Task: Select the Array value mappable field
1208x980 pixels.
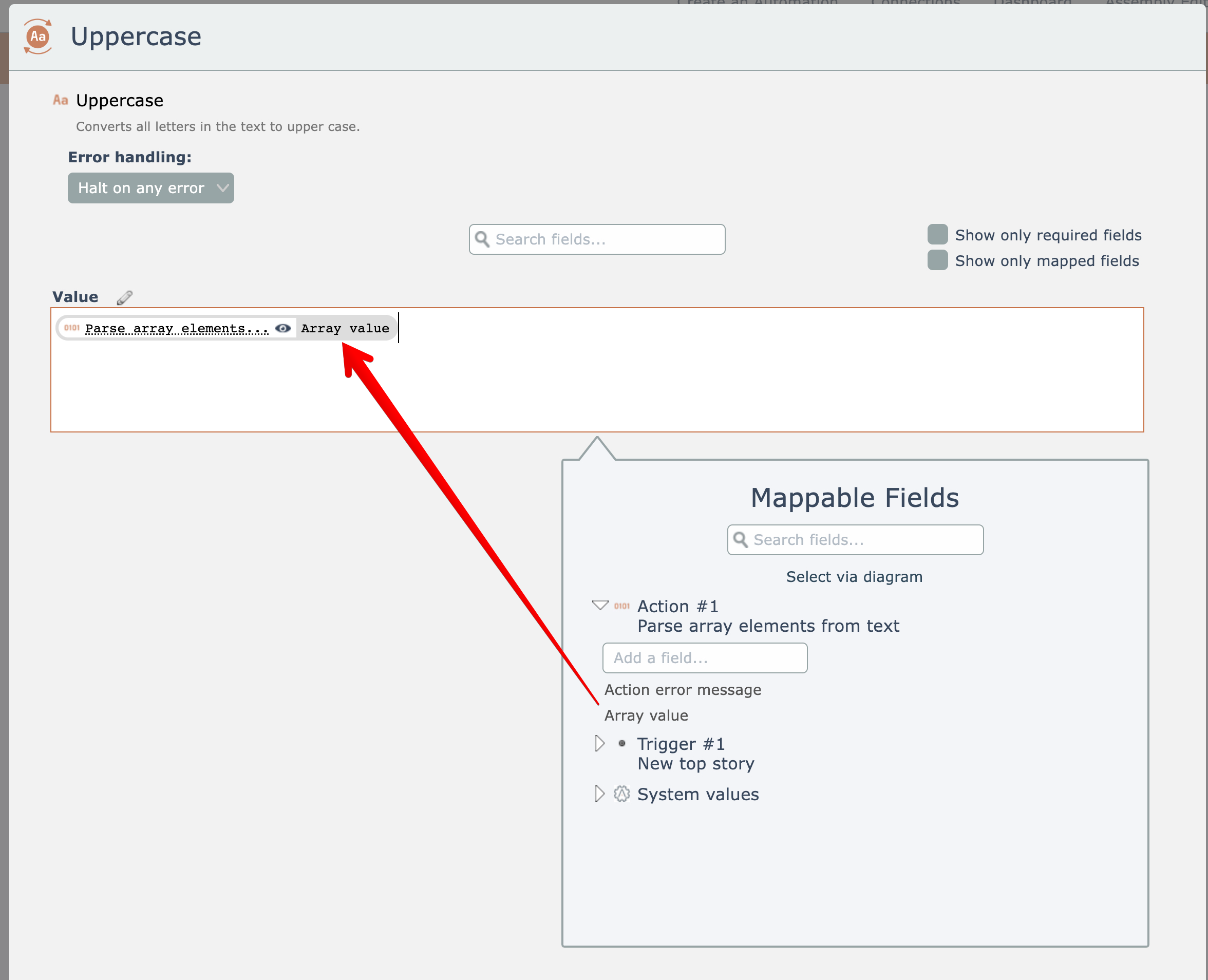Action: 646,715
